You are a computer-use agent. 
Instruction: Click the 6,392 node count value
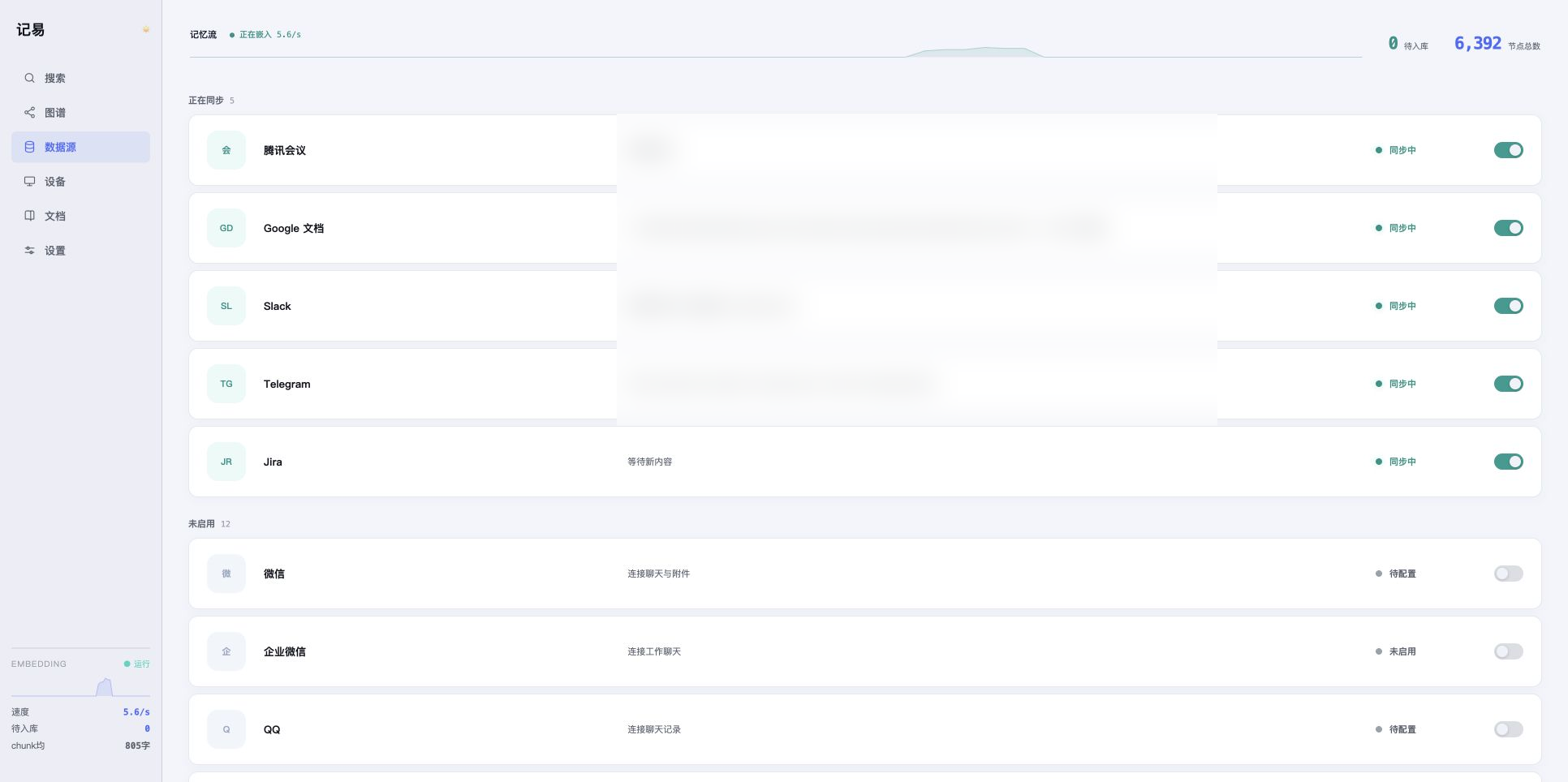[x=1478, y=44]
